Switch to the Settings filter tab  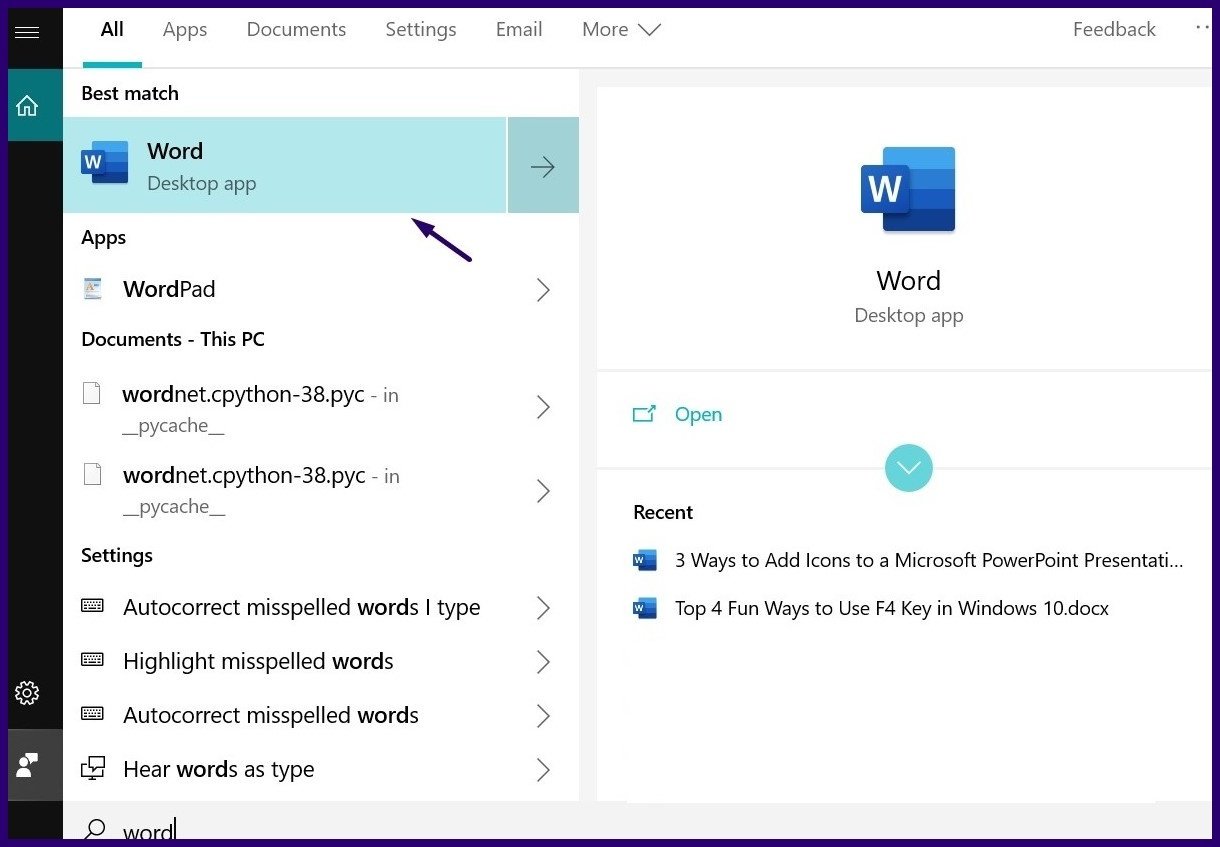tap(420, 29)
